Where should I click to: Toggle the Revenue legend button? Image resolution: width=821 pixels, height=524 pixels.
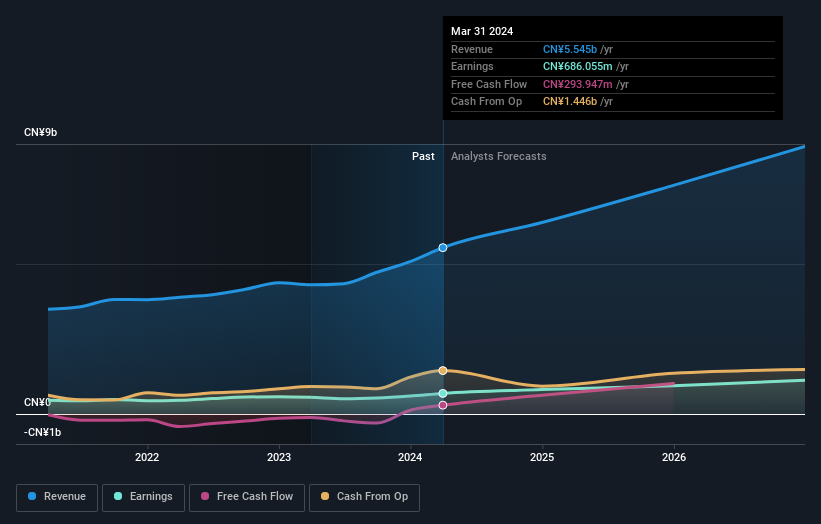pyautogui.click(x=57, y=497)
